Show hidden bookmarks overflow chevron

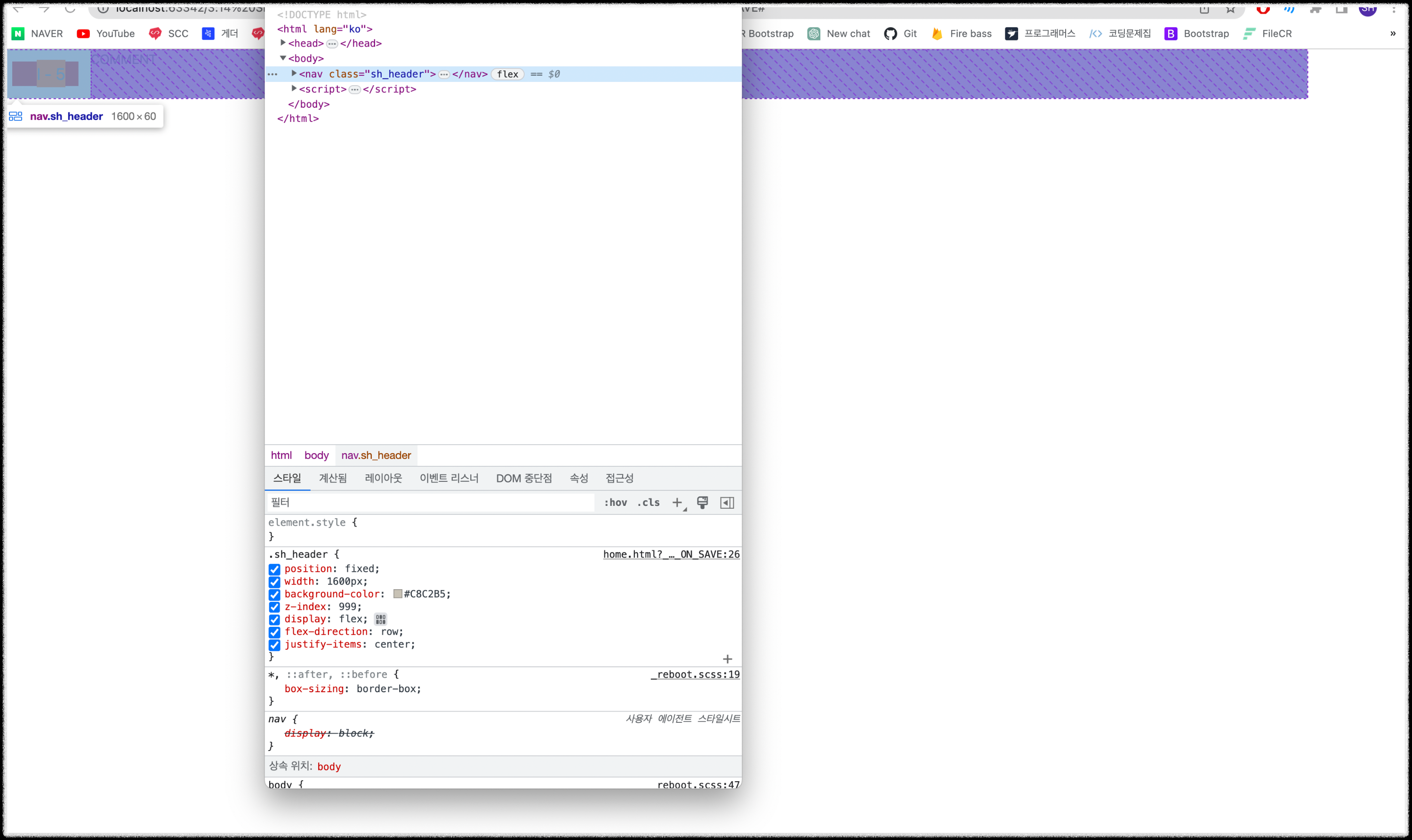tap(1393, 33)
